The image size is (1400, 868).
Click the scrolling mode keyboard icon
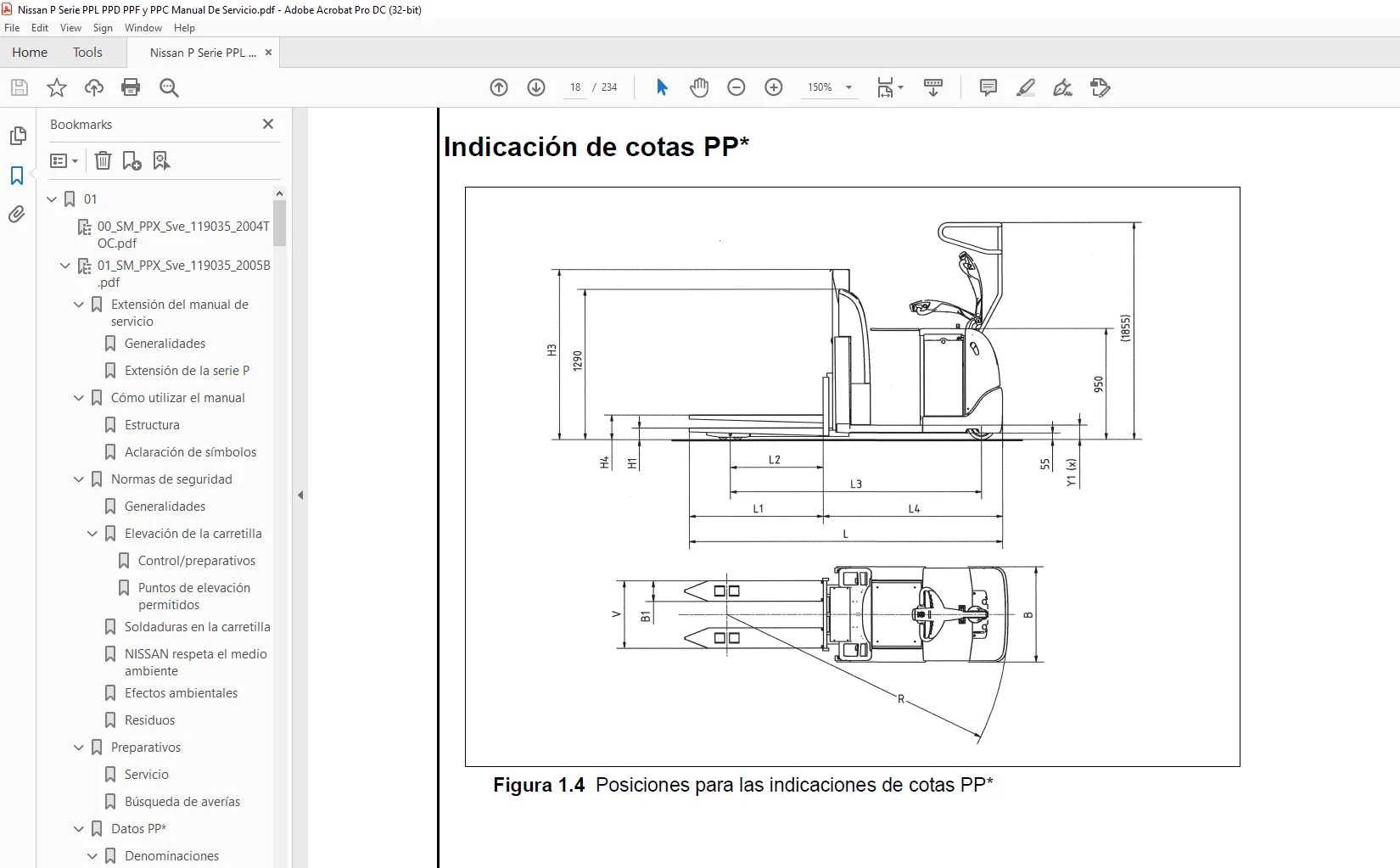[933, 87]
